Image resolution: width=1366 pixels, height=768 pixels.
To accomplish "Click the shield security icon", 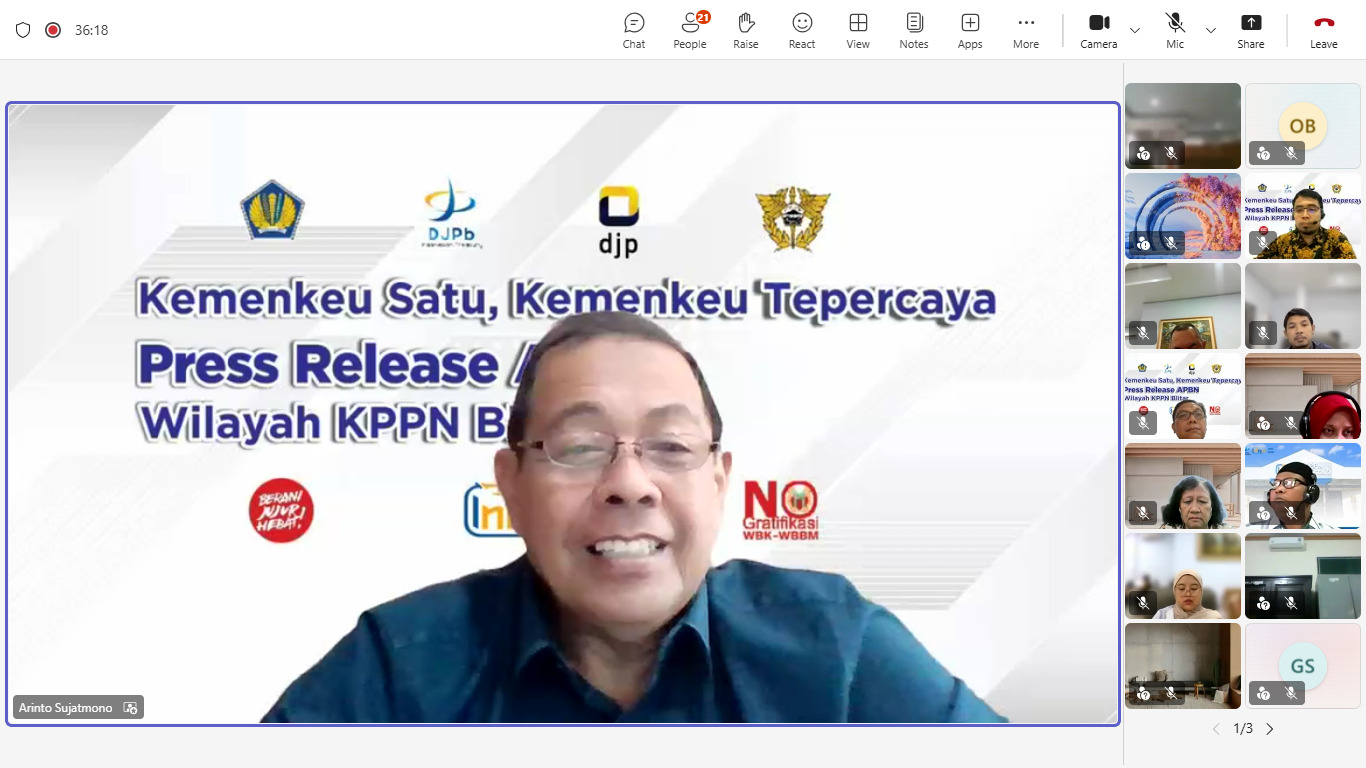I will pyautogui.click(x=23, y=30).
